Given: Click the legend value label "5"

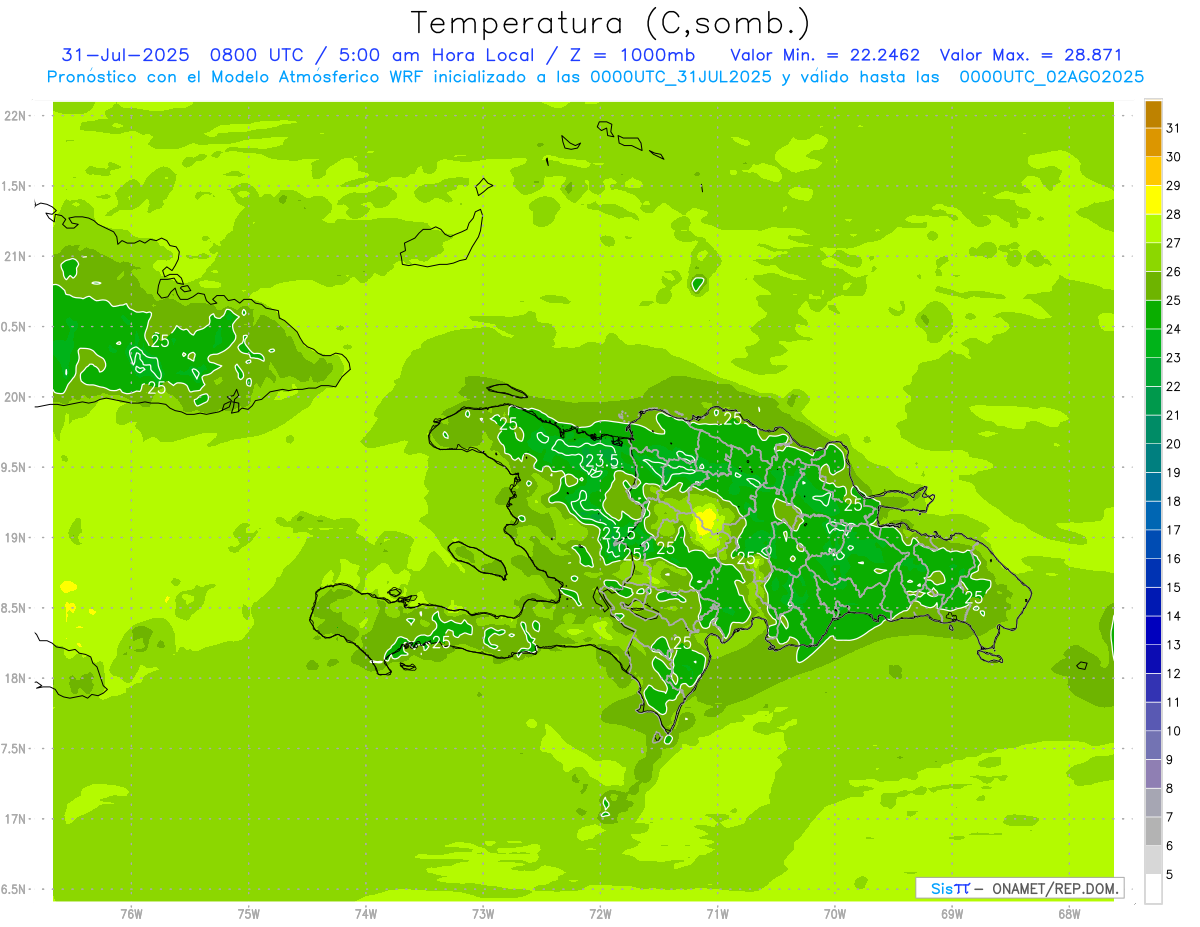Looking at the screenshot, I should tap(1169, 875).
